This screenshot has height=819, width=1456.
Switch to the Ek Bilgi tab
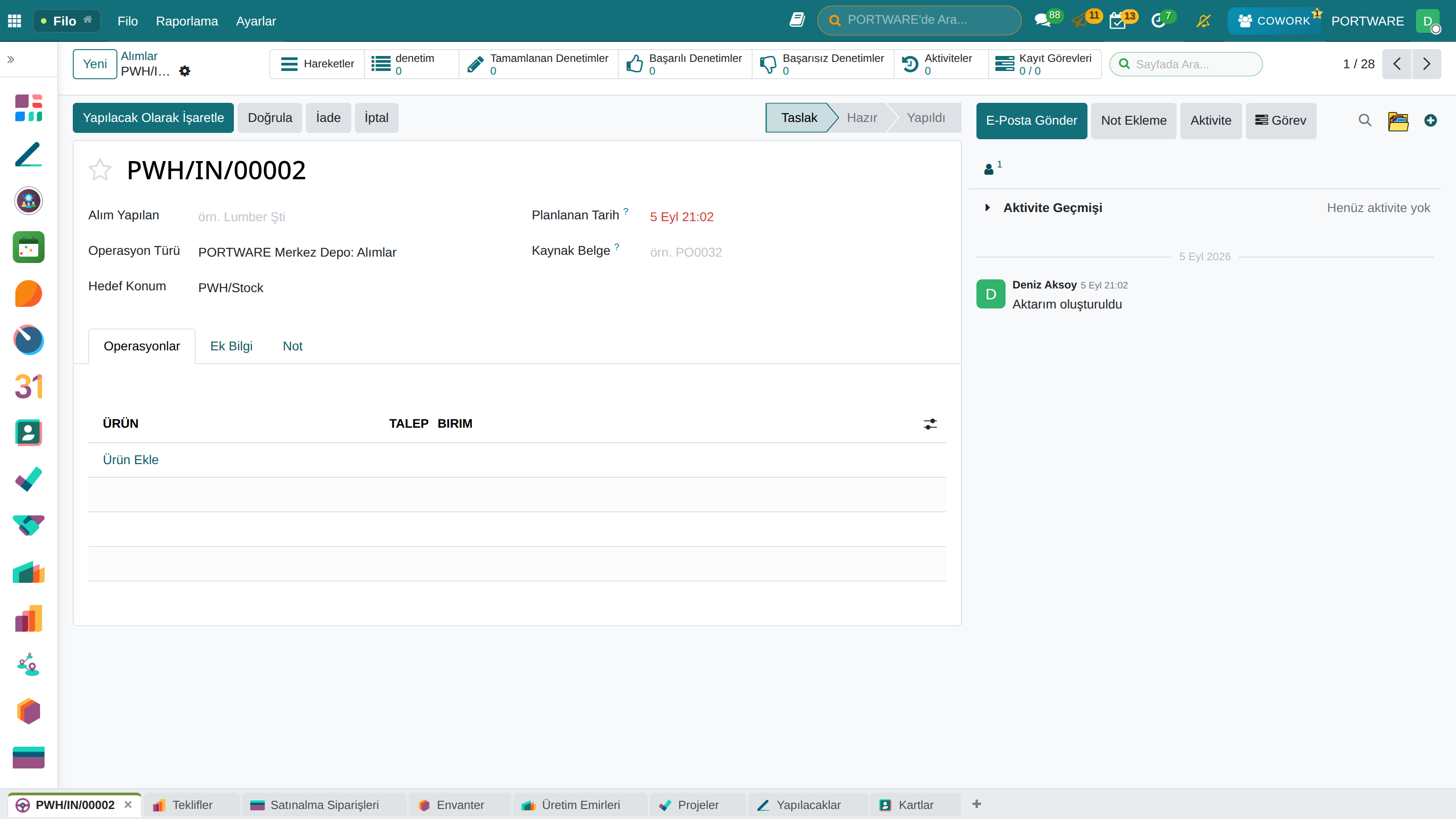[231, 346]
